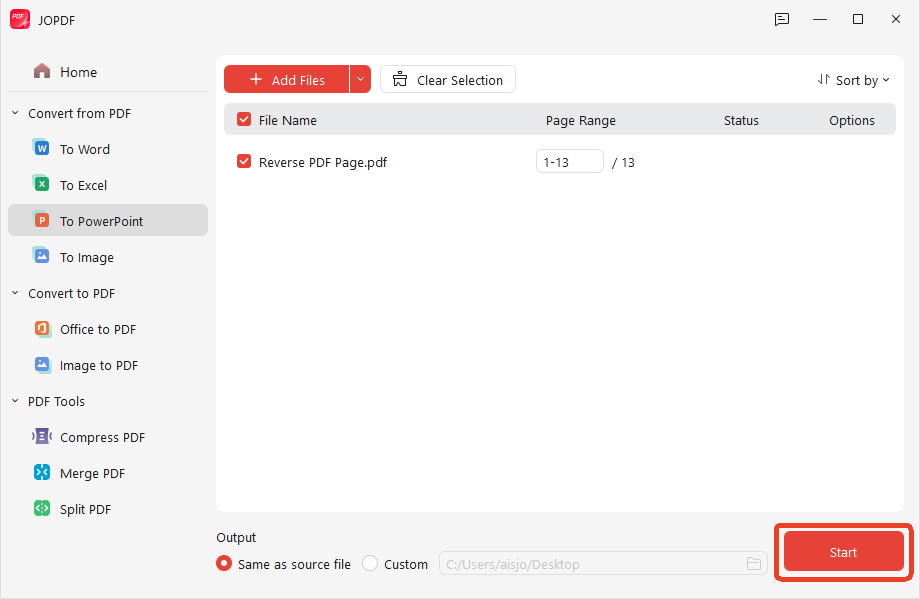Select To Image conversion

pos(108,257)
